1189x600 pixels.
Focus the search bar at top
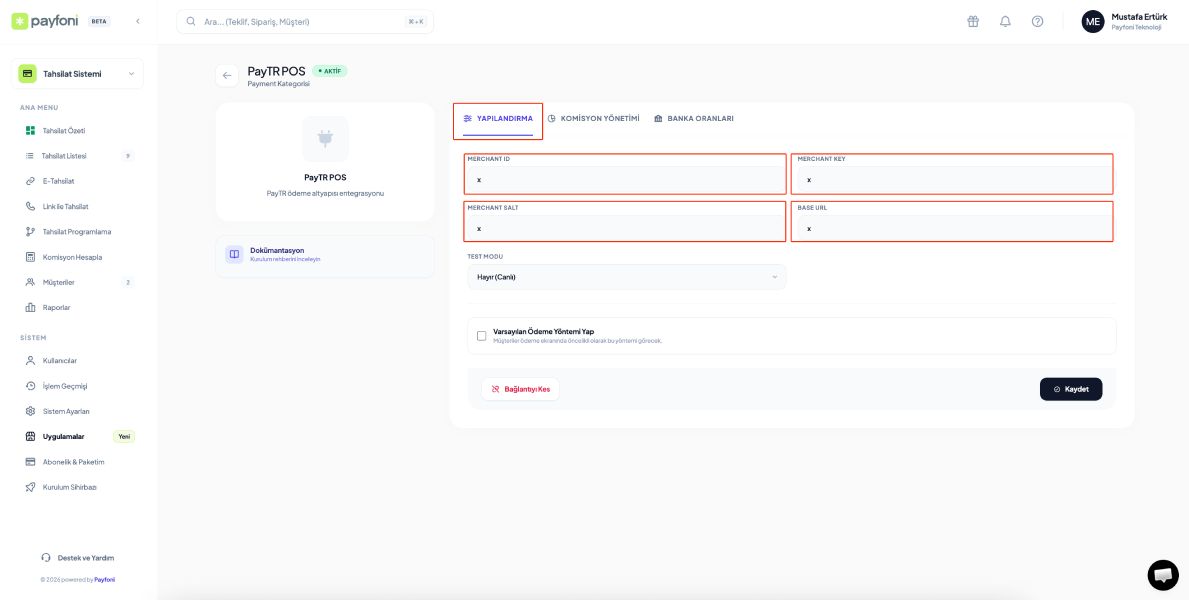pyautogui.click(x=305, y=21)
